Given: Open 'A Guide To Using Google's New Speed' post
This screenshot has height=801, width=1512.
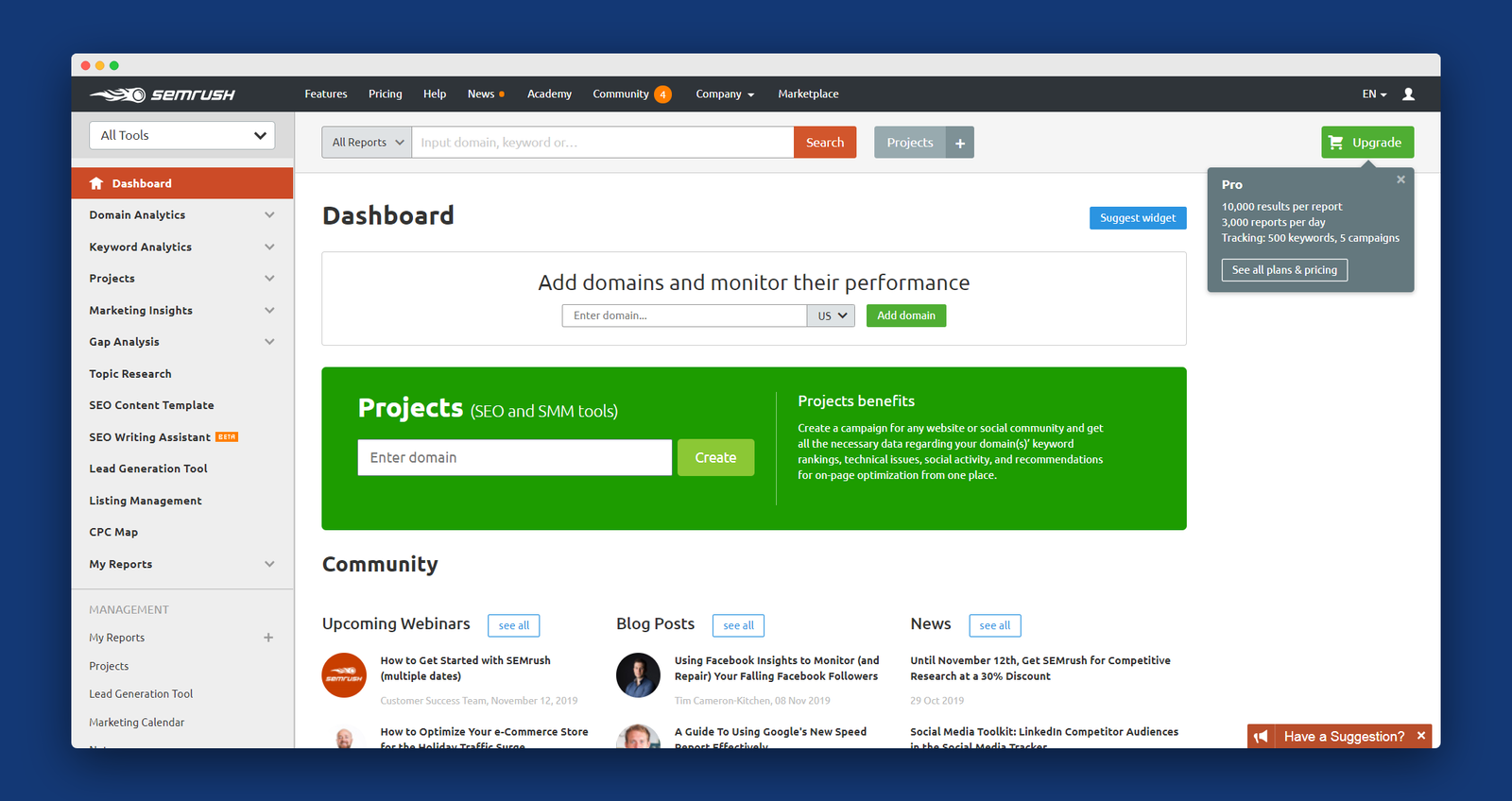Looking at the screenshot, I should (x=770, y=738).
